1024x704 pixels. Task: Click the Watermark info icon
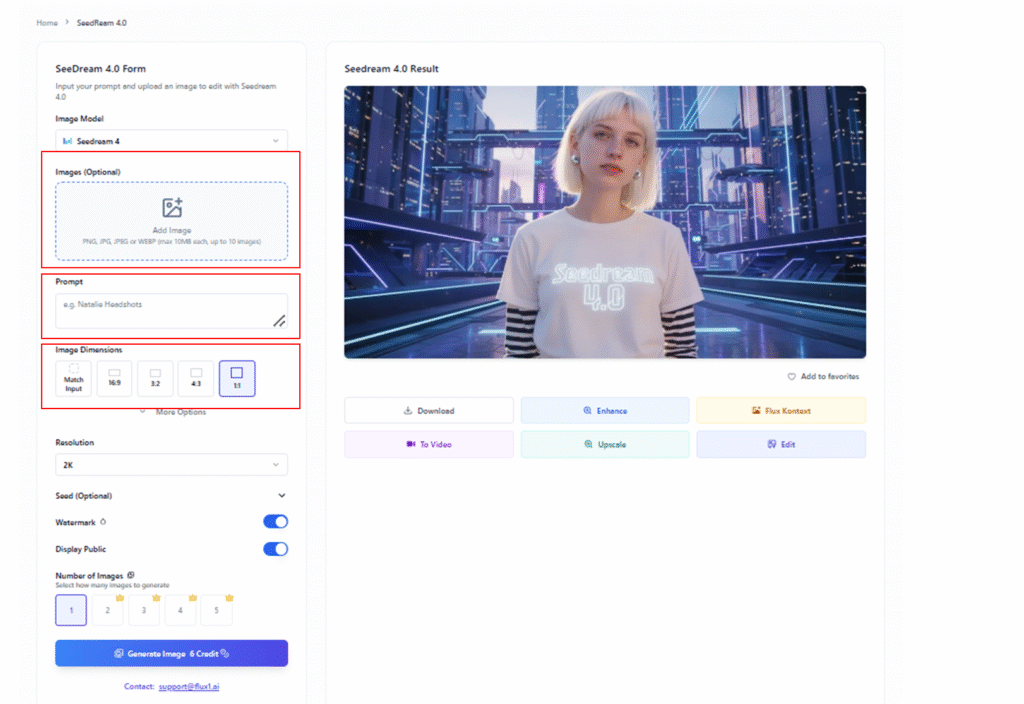103,522
